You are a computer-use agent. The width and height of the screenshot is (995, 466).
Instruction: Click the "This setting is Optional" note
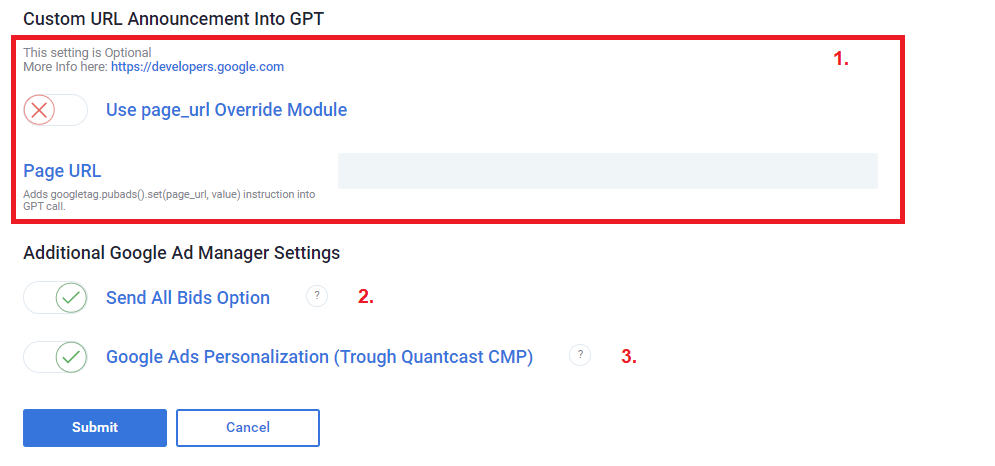[87, 53]
